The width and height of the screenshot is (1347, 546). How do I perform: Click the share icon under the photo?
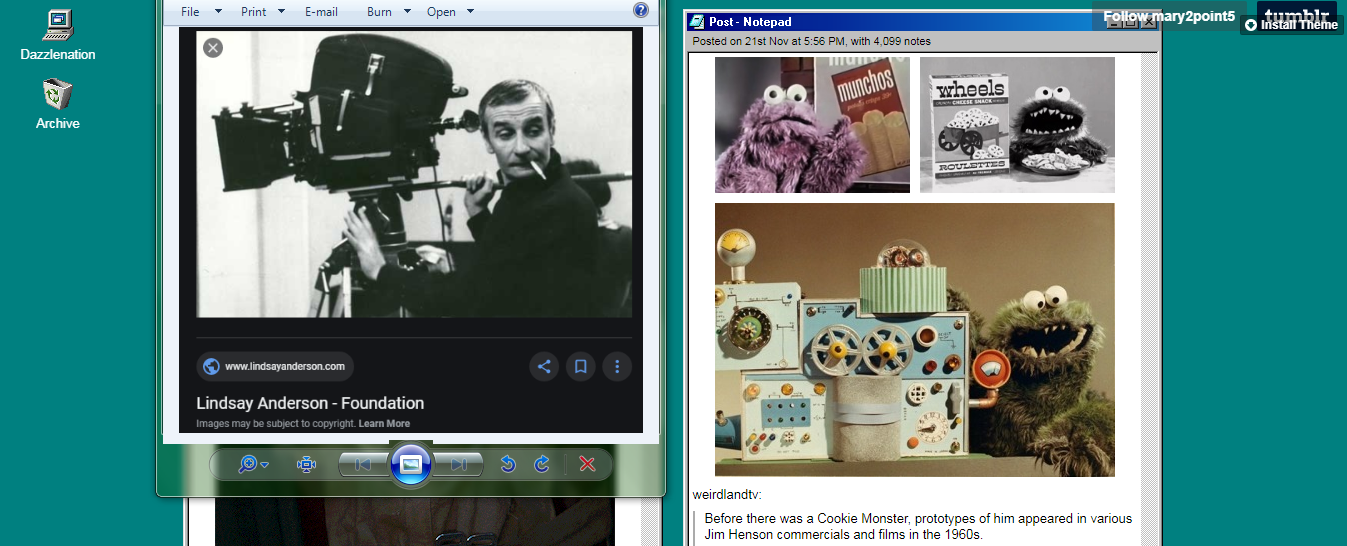544,366
